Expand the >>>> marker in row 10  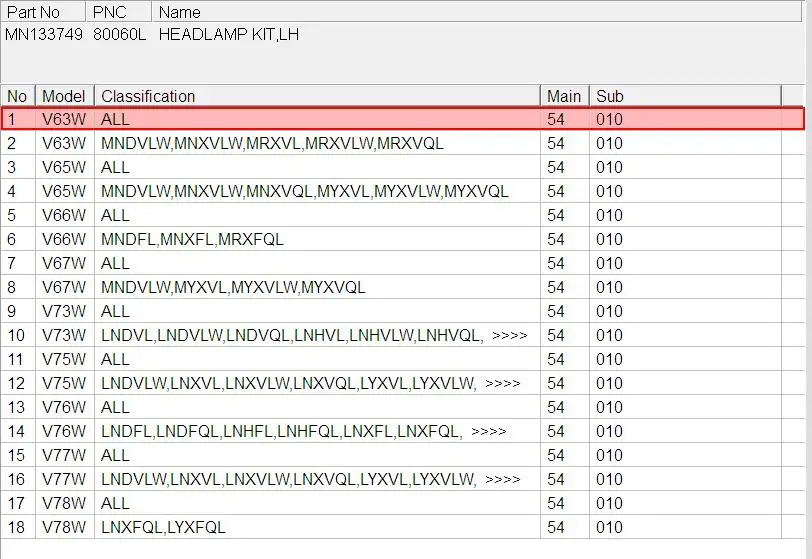coord(510,336)
